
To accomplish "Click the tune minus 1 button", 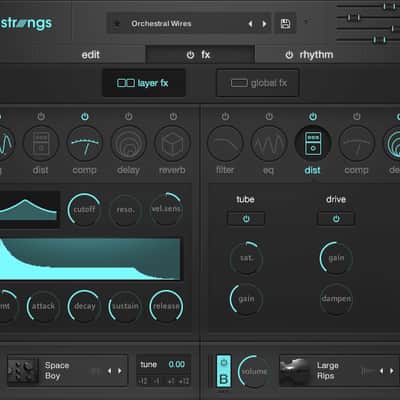I will tap(156, 381).
